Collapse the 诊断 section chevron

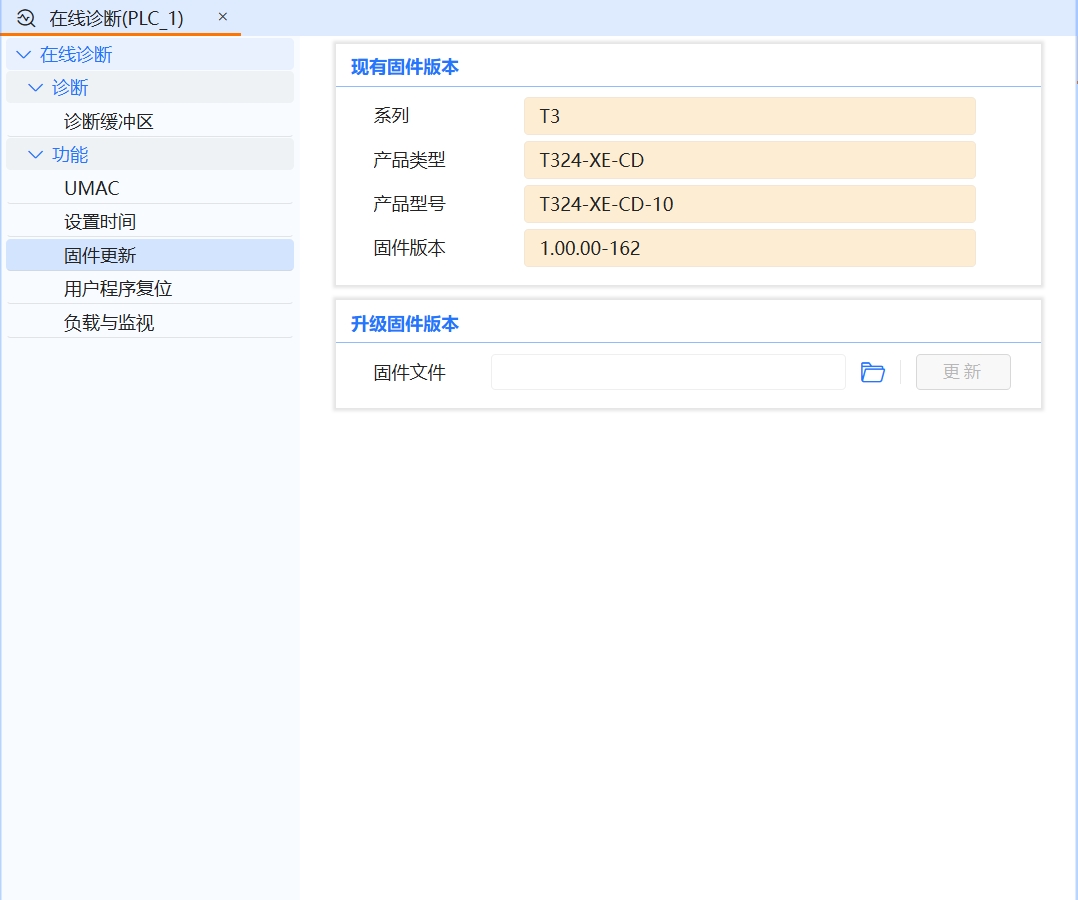pyautogui.click(x=38, y=87)
